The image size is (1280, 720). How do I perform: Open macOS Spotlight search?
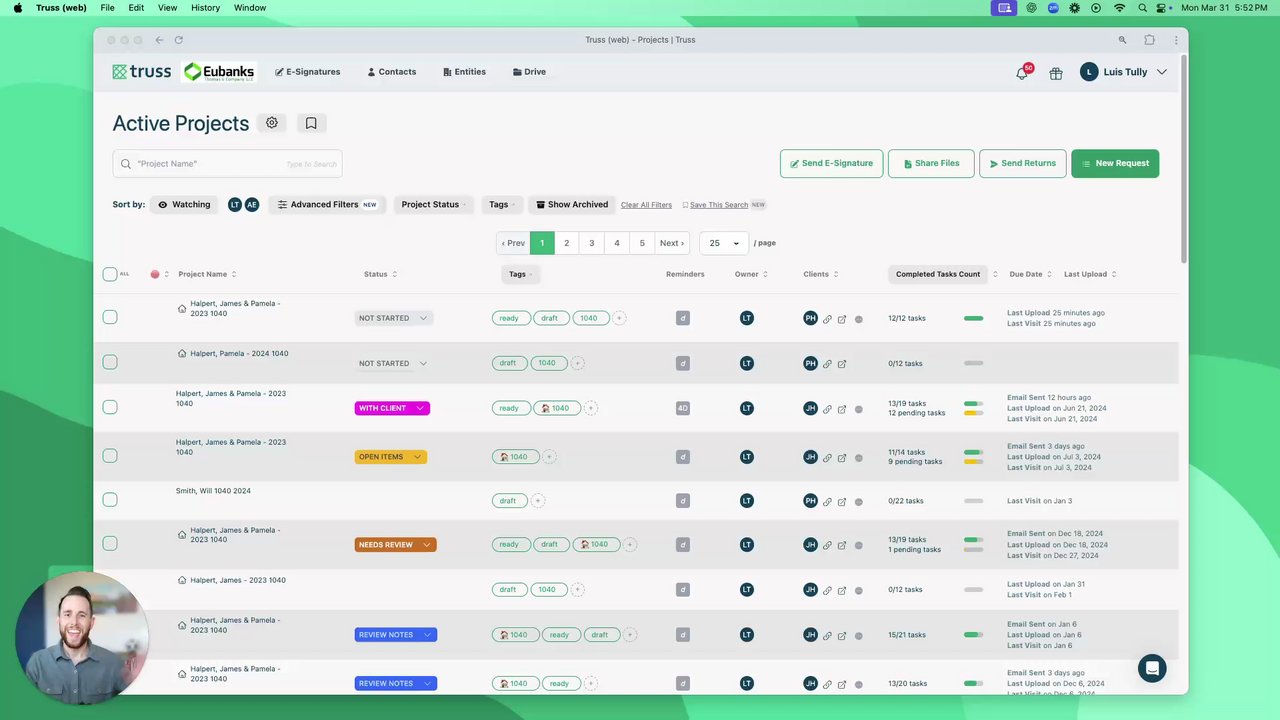point(1142,8)
